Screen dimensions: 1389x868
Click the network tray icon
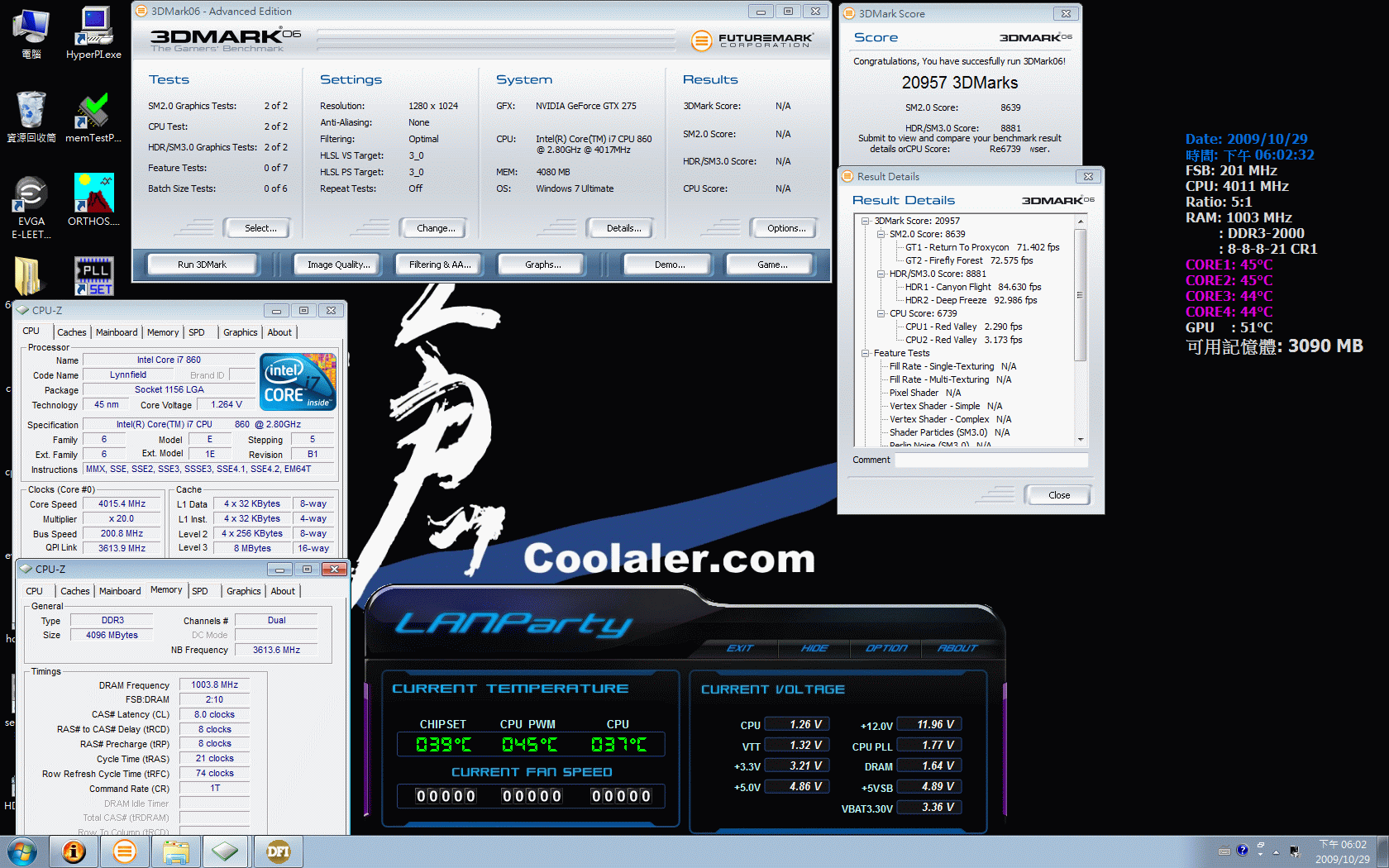(1295, 851)
